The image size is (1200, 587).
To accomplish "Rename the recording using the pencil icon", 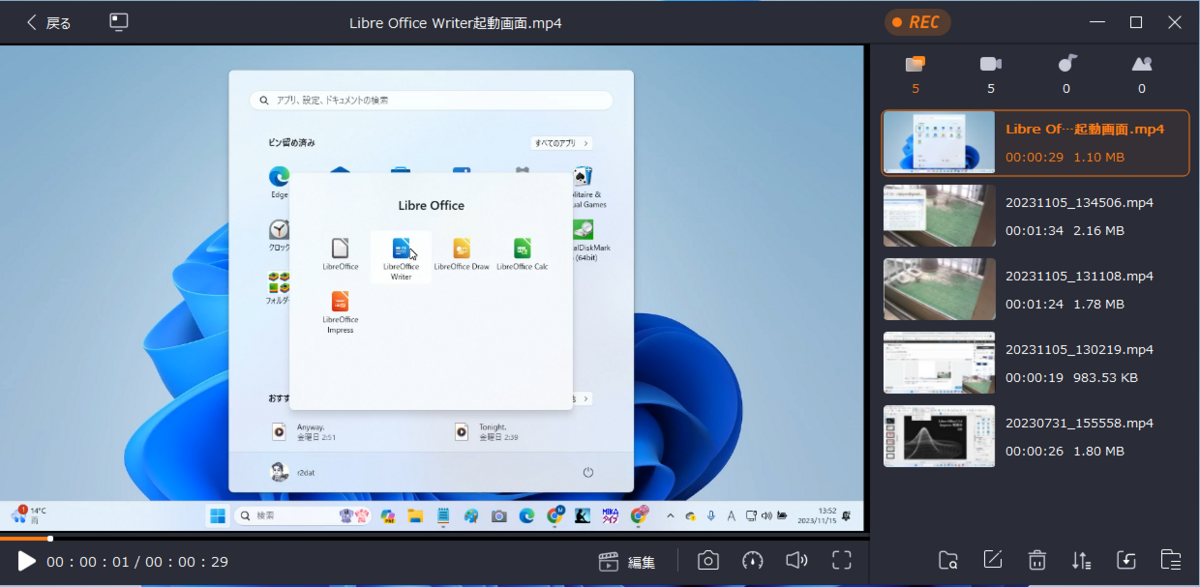I will tap(993, 560).
